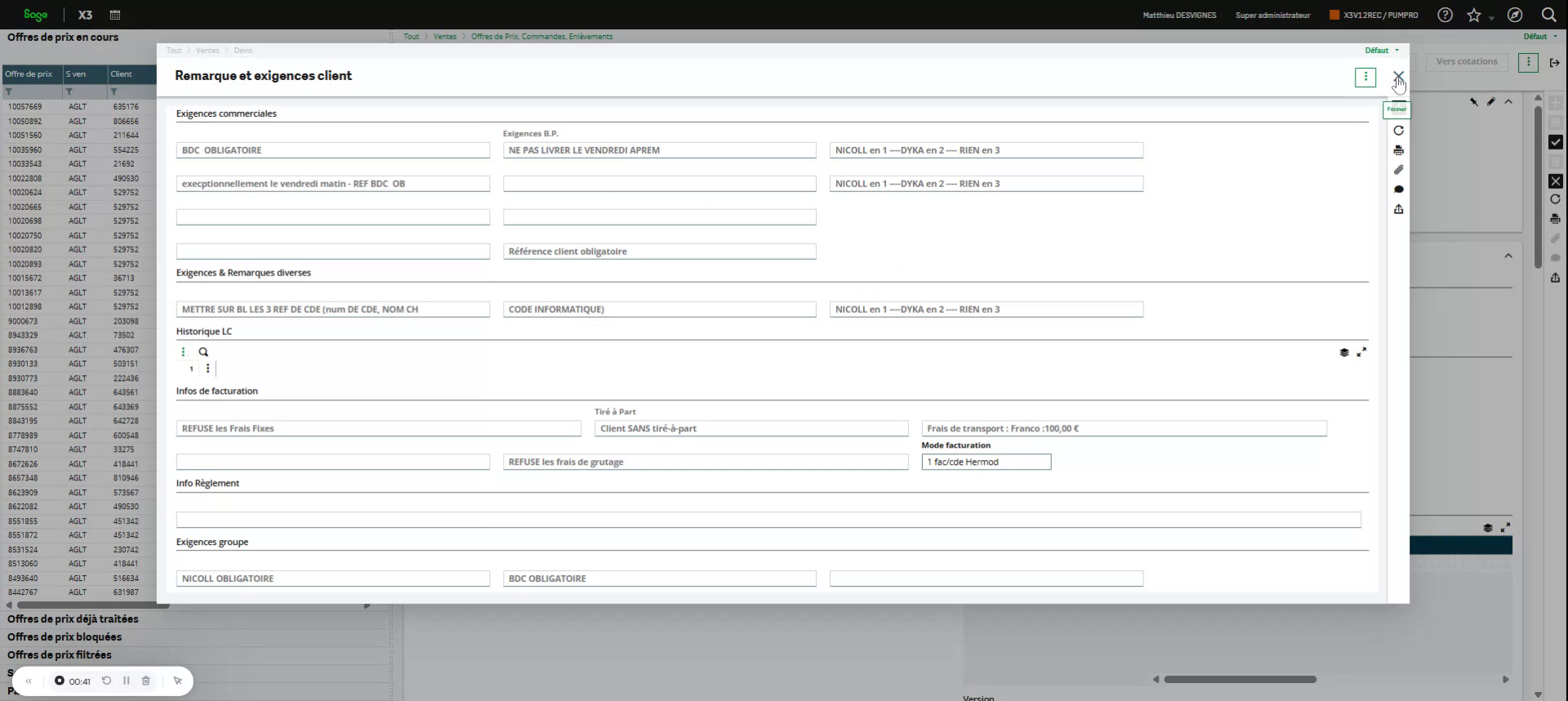
Task: Open comments via dialog's speech bubble icon
Action: click(x=1398, y=190)
